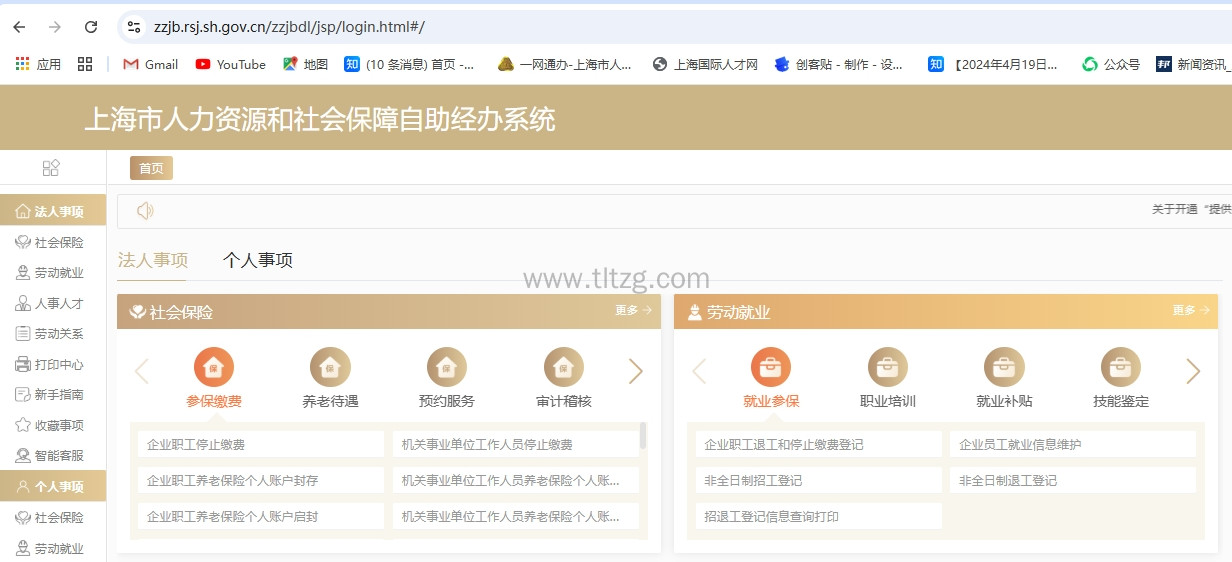Click the 技能鉴定 icon
Image resolution: width=1232 pixels, height=562 pixels.
[1120, 367]
